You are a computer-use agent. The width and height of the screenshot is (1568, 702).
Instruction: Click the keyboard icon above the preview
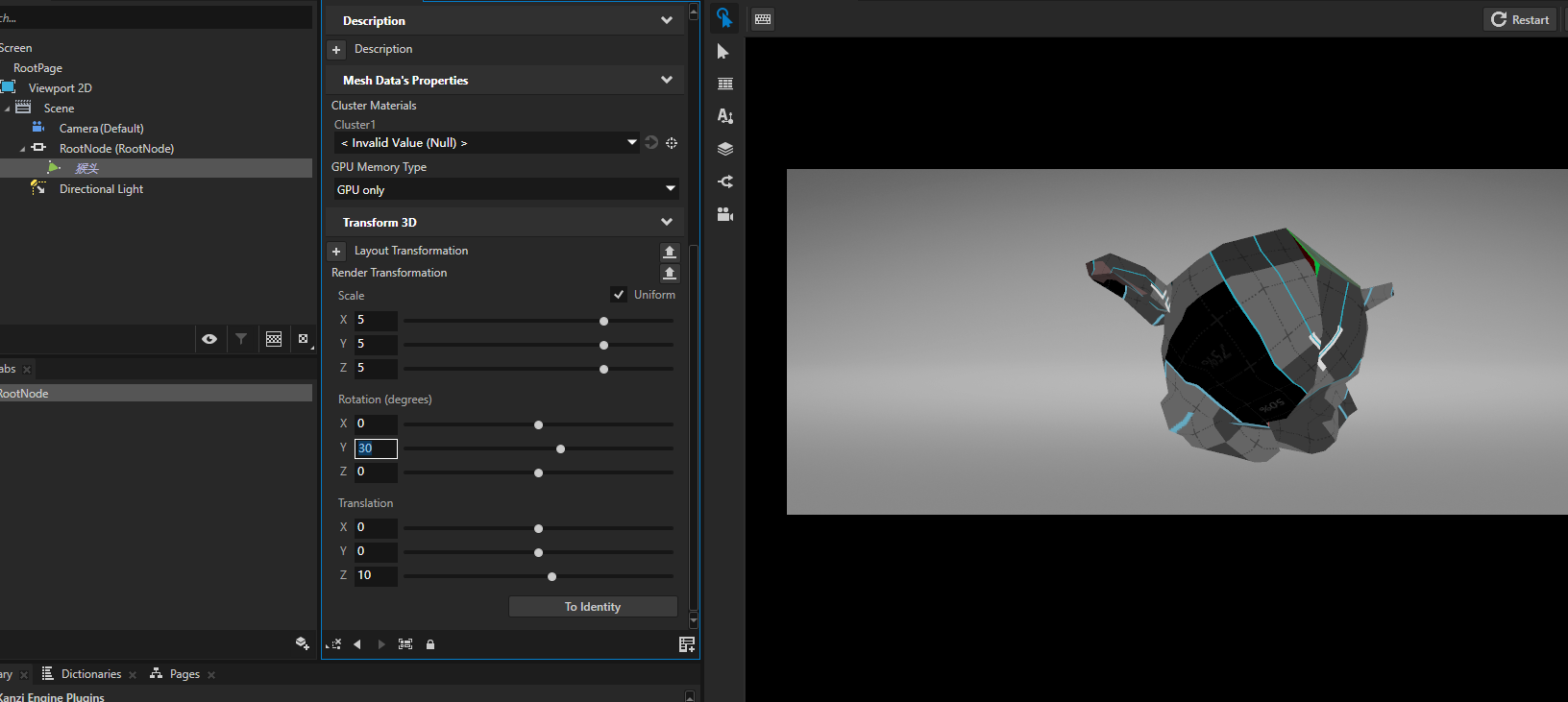coord(763,19)
